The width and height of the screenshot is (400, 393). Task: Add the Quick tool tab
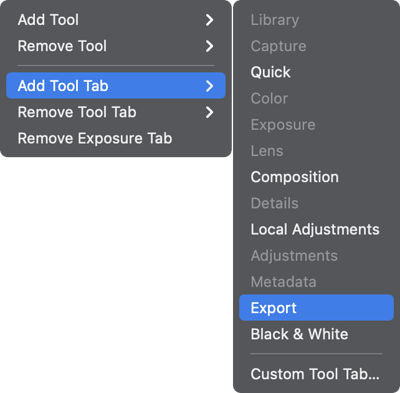click(316, 72)
